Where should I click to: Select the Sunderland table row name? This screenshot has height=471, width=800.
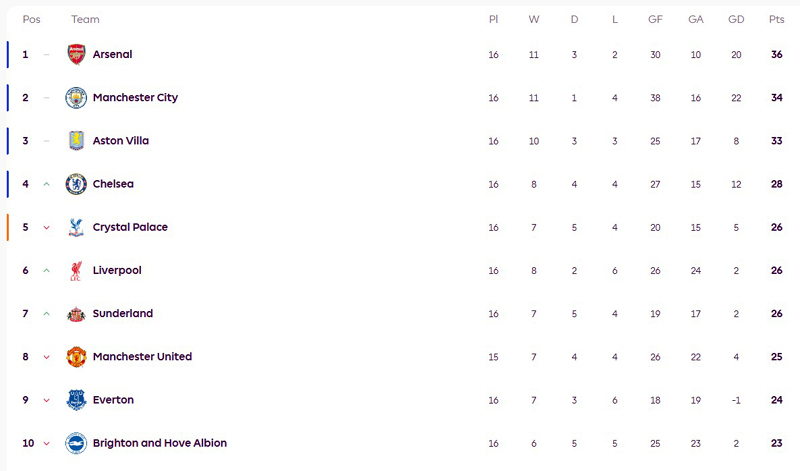tap(122, 314)
